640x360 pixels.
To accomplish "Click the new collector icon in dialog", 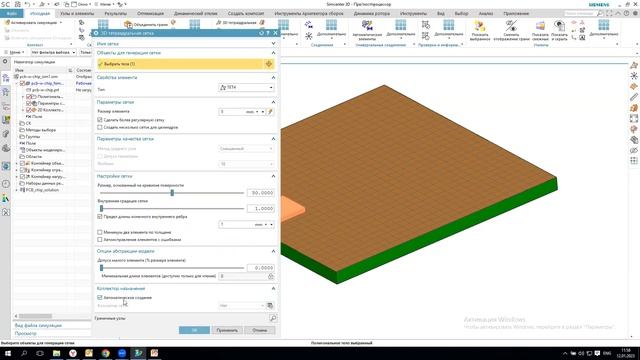I will point(270,305).
